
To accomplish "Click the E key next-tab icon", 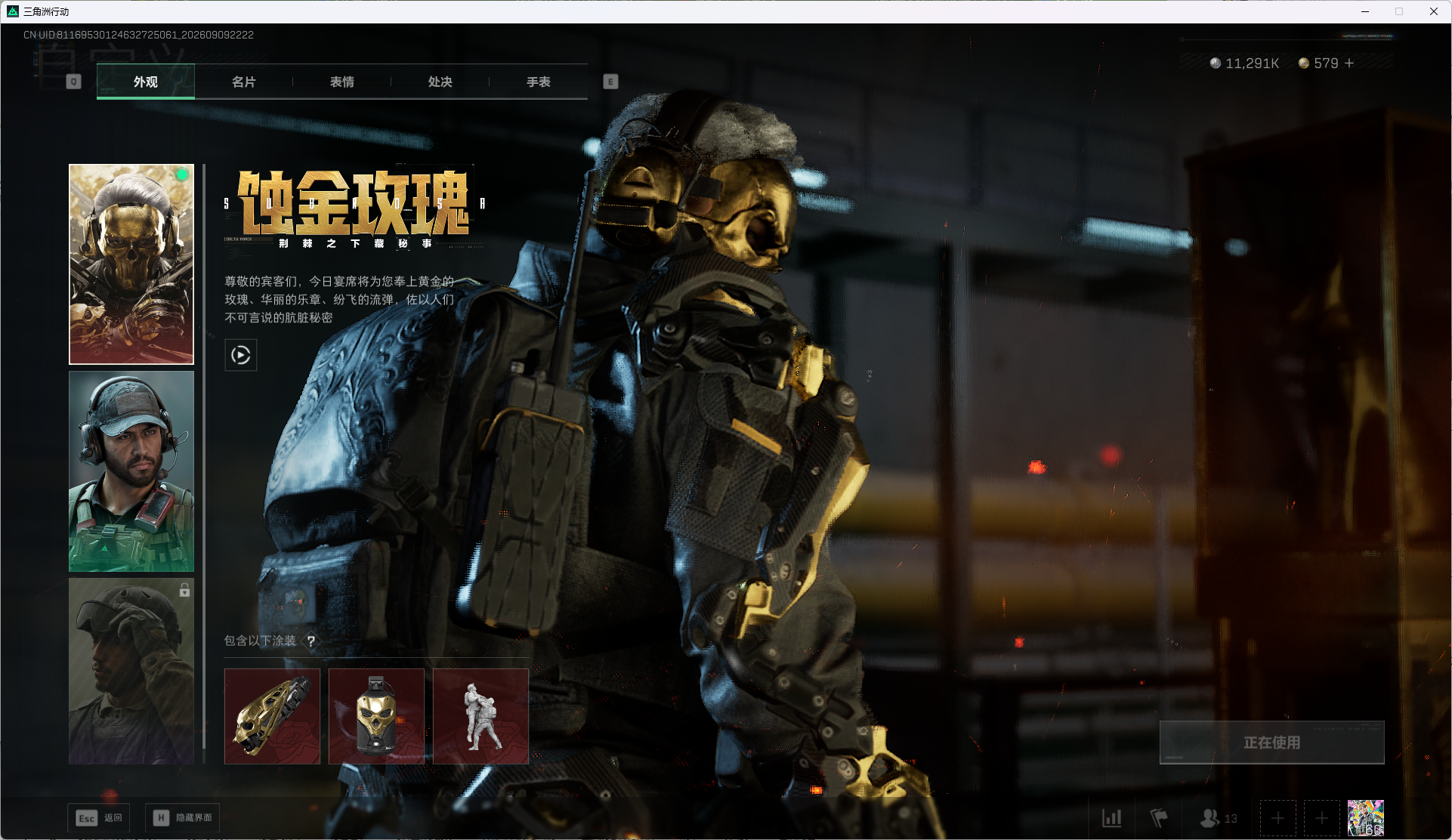I will [x=611, y=82].
